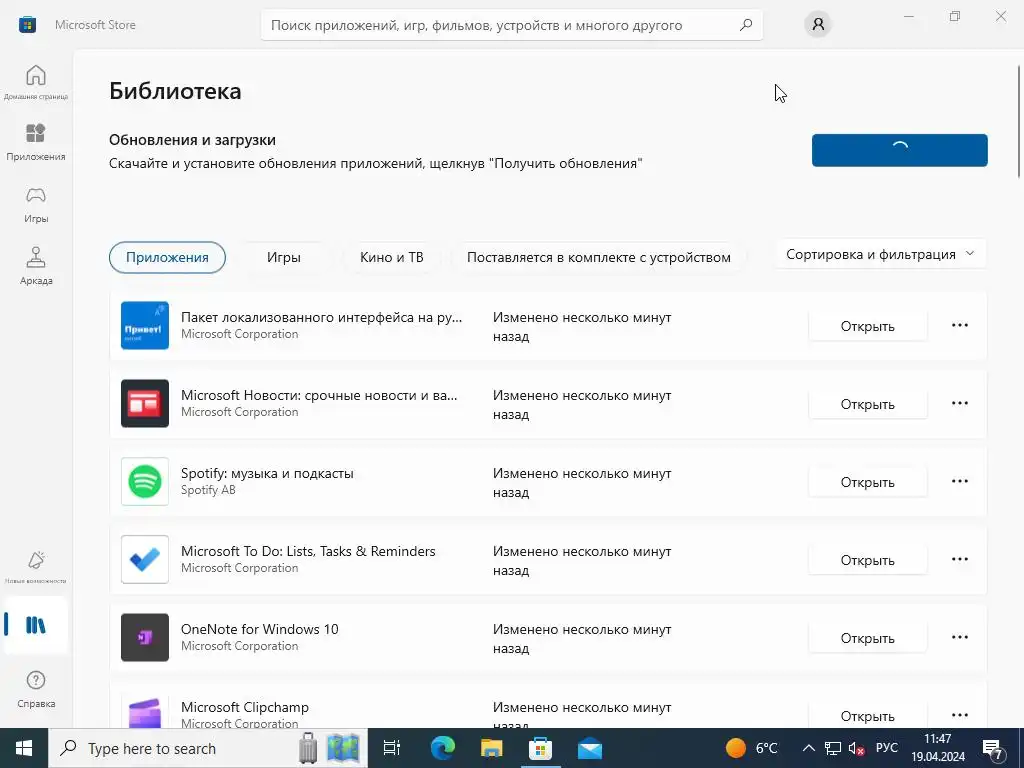
Task: Select the Приложения filter tab
Action: coord(167,257)
